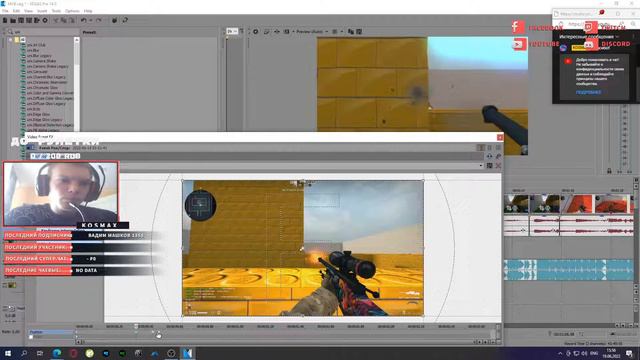Select sm.Elliptical Distortion Legacy plug-in

50,125
